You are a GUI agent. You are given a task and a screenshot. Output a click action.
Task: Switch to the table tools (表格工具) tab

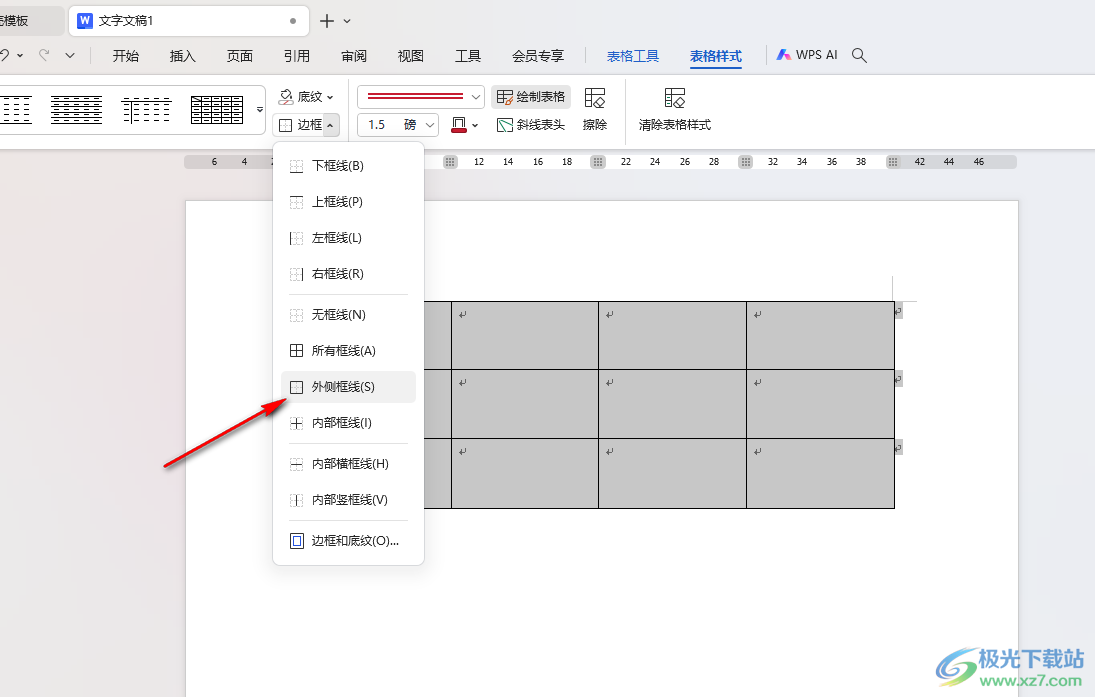(633, 56)
